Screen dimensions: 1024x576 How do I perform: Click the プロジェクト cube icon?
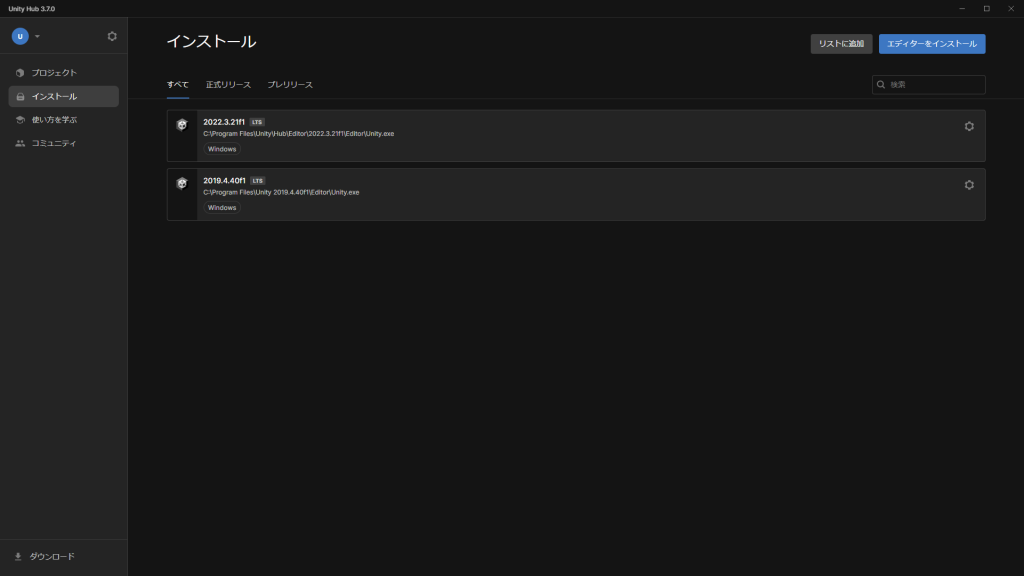pyautogui.click(x=20, y=73)
